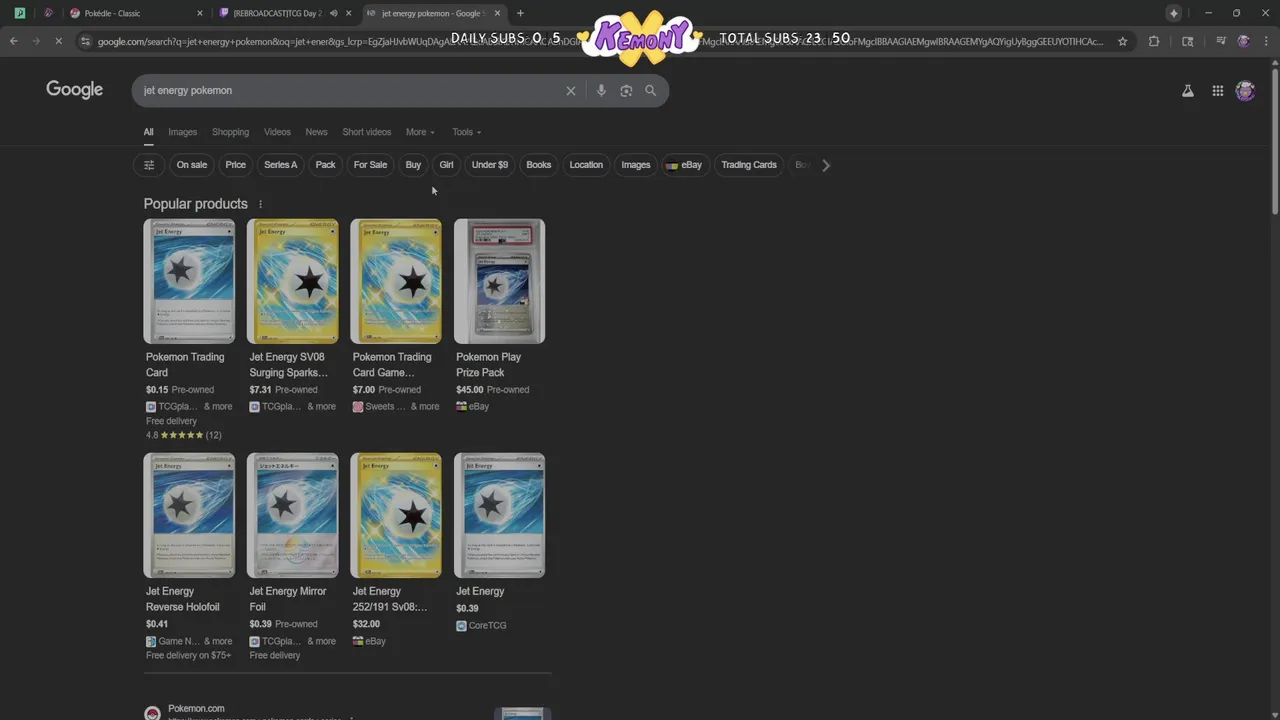1280x720 pixels.
Task: Open the Google apps grid
Action: (x=1217, y=90)
